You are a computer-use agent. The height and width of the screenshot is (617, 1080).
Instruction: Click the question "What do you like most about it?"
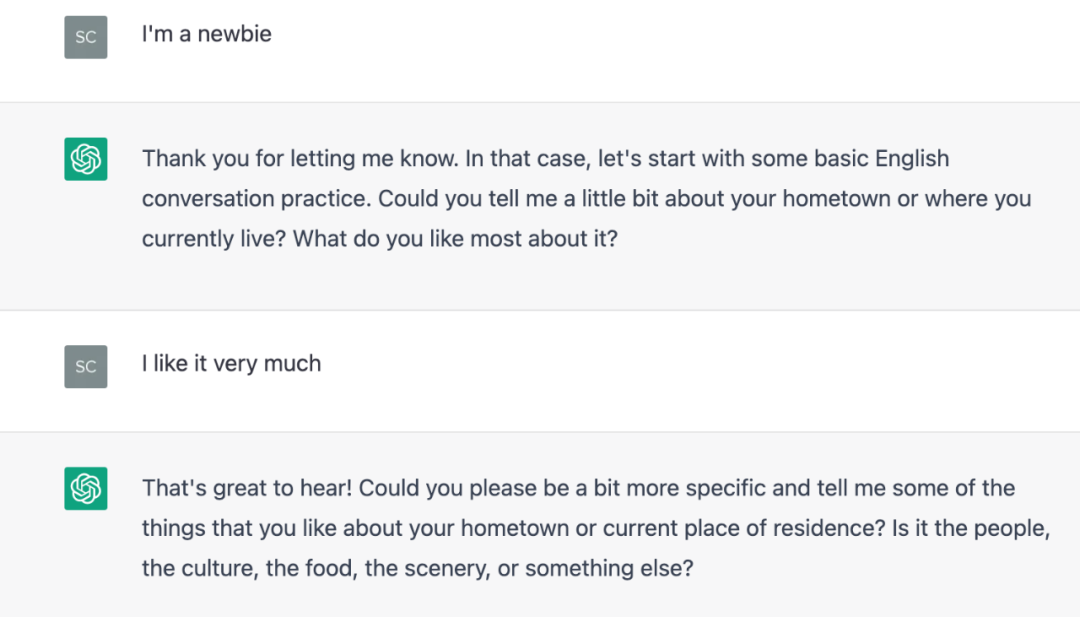[x=455, y=238]
